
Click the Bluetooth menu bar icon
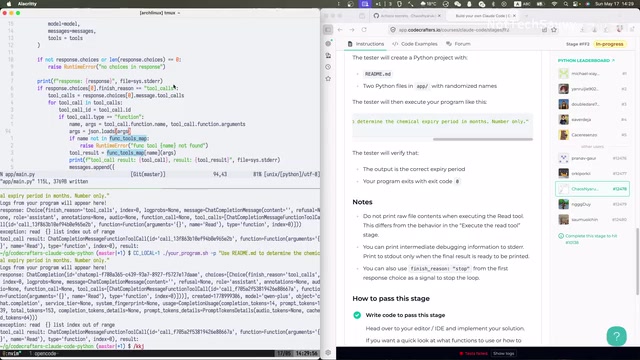[x=493, y=4]
